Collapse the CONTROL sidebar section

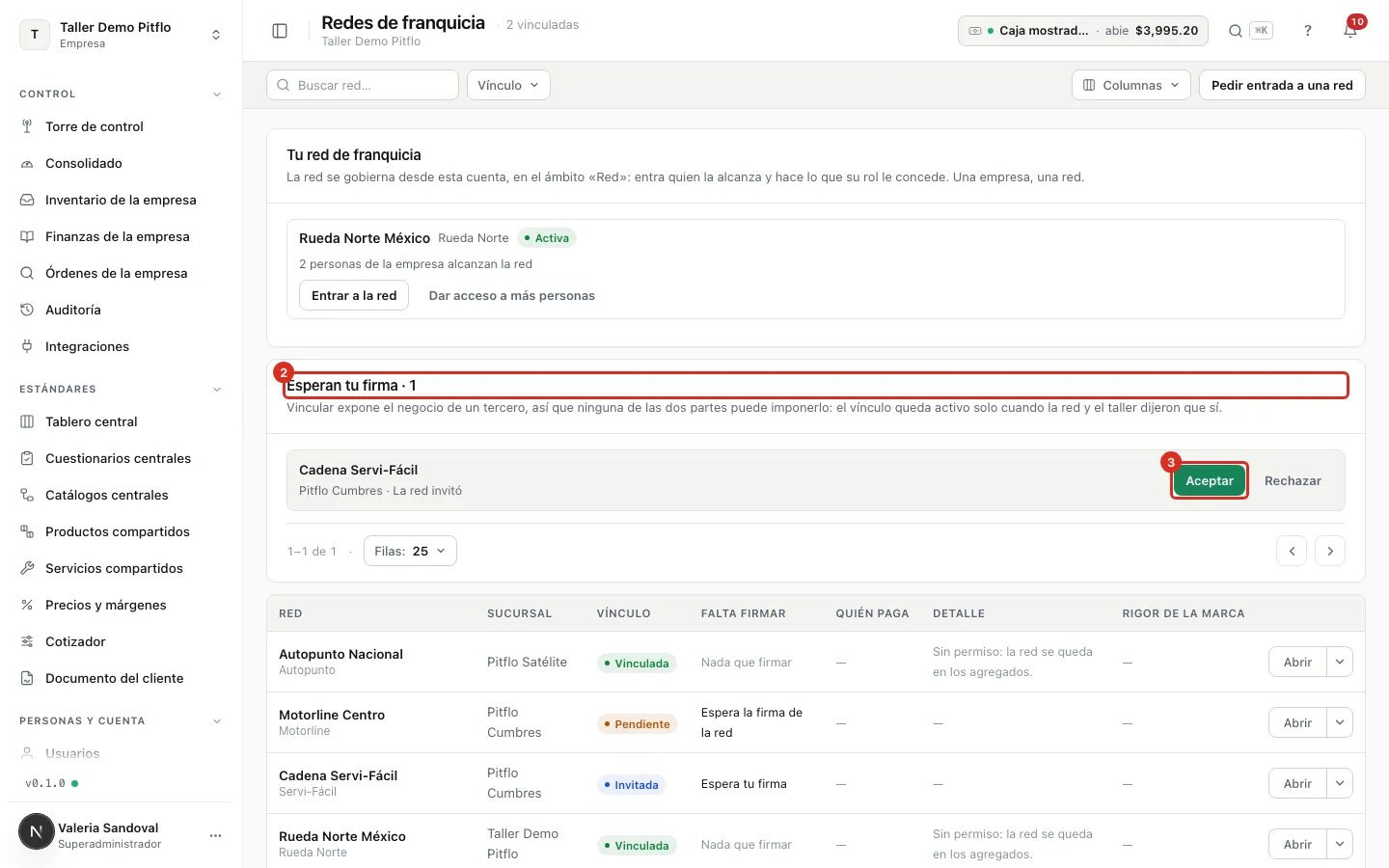coord(217,95)
